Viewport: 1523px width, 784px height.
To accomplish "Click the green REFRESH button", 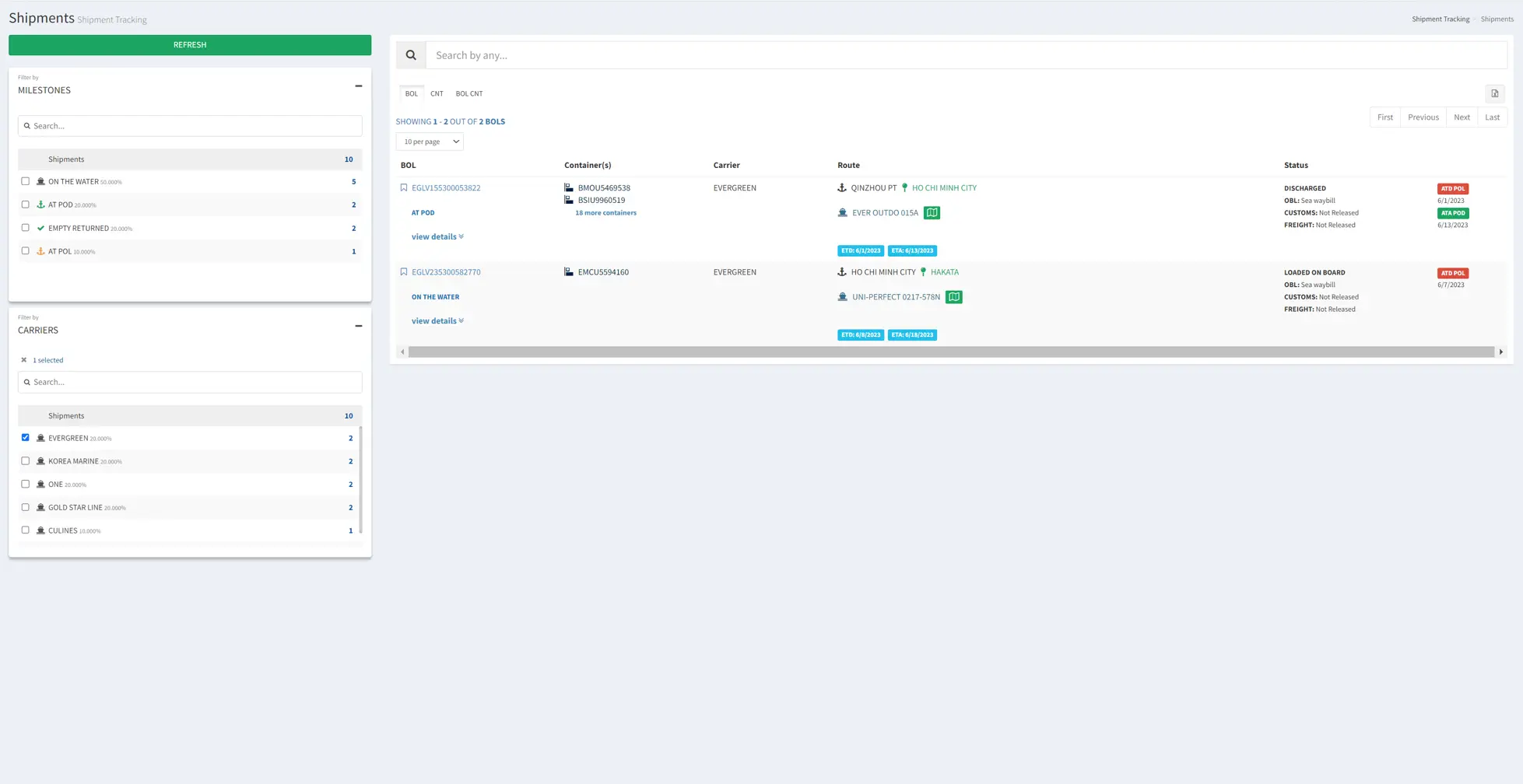I will tap(190, 45).
